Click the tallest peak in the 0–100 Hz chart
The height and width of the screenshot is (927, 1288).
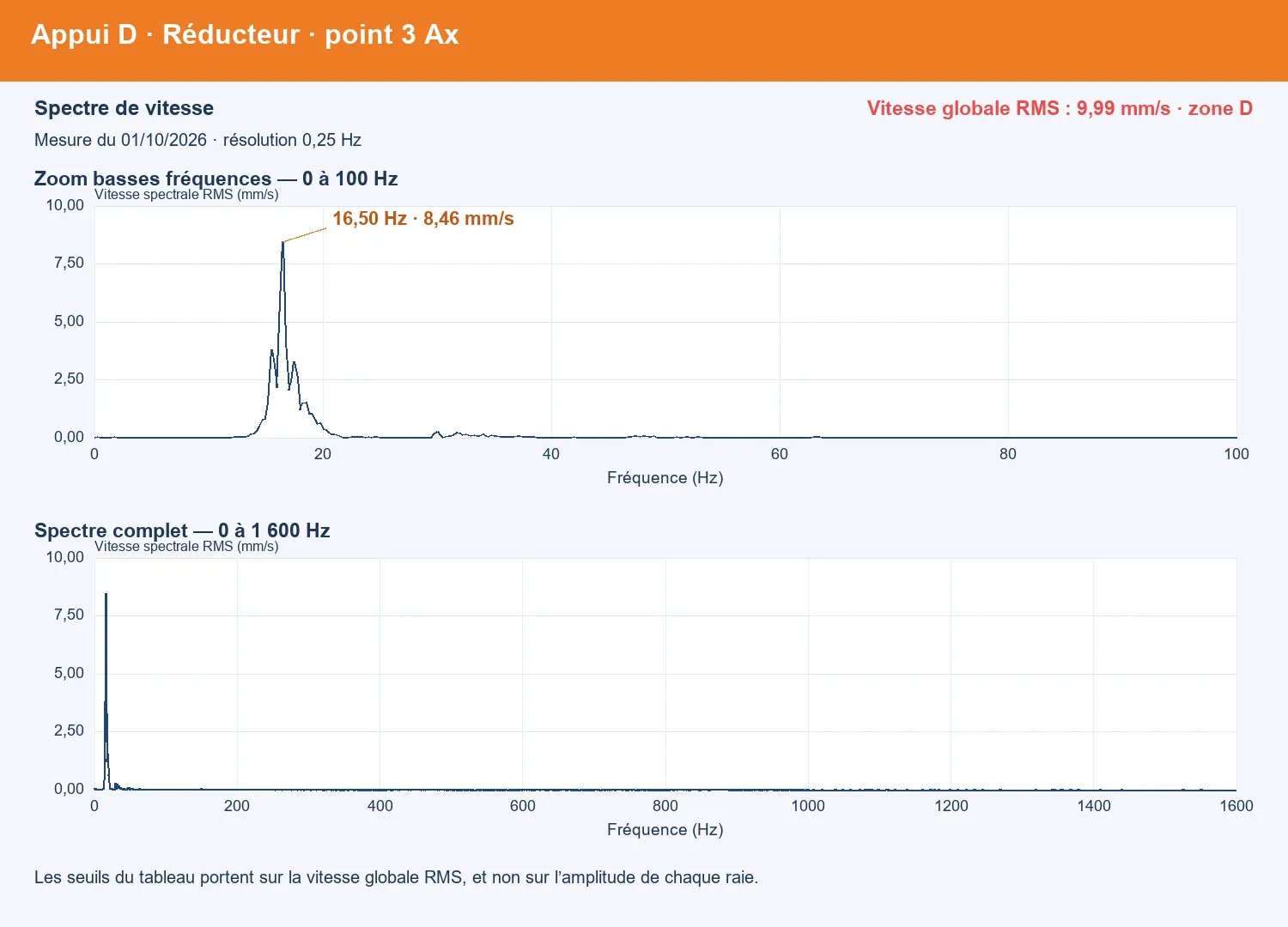pyautogui.click(x=283, y=243)
